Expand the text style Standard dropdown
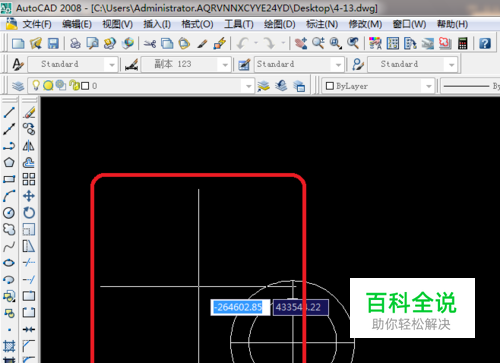This screenshot has height=363, width=500. [112, 65]
